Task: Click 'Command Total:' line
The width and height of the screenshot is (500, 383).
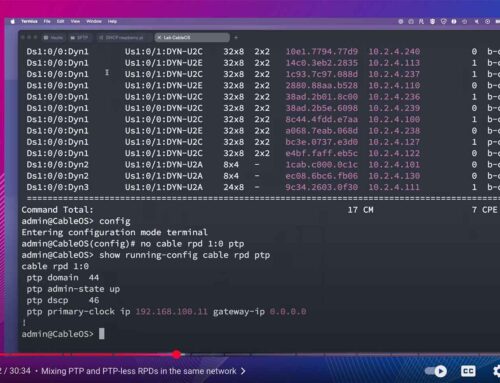Action: tap(57, 210)
